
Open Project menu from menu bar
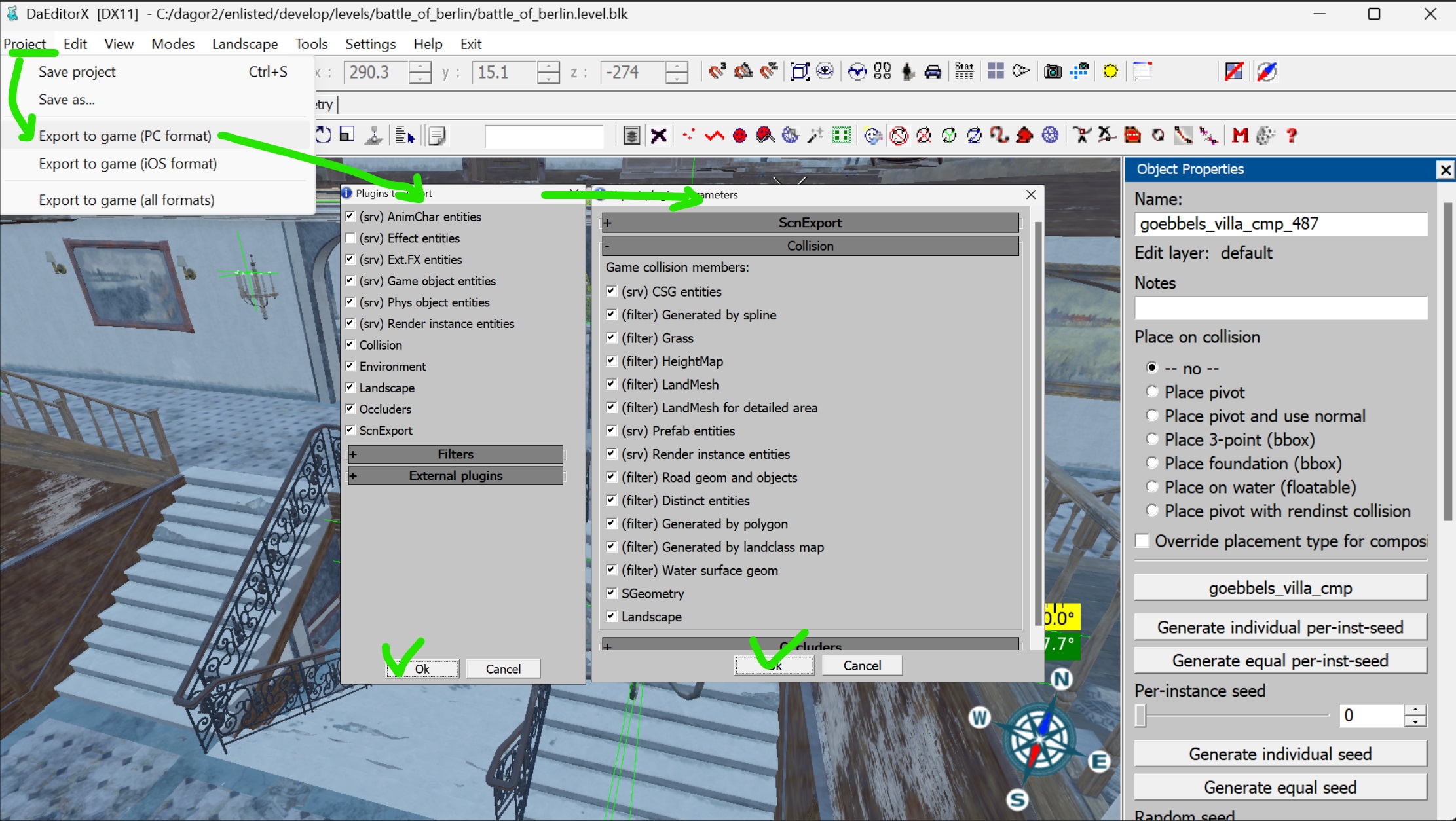(x=25, y=43)
